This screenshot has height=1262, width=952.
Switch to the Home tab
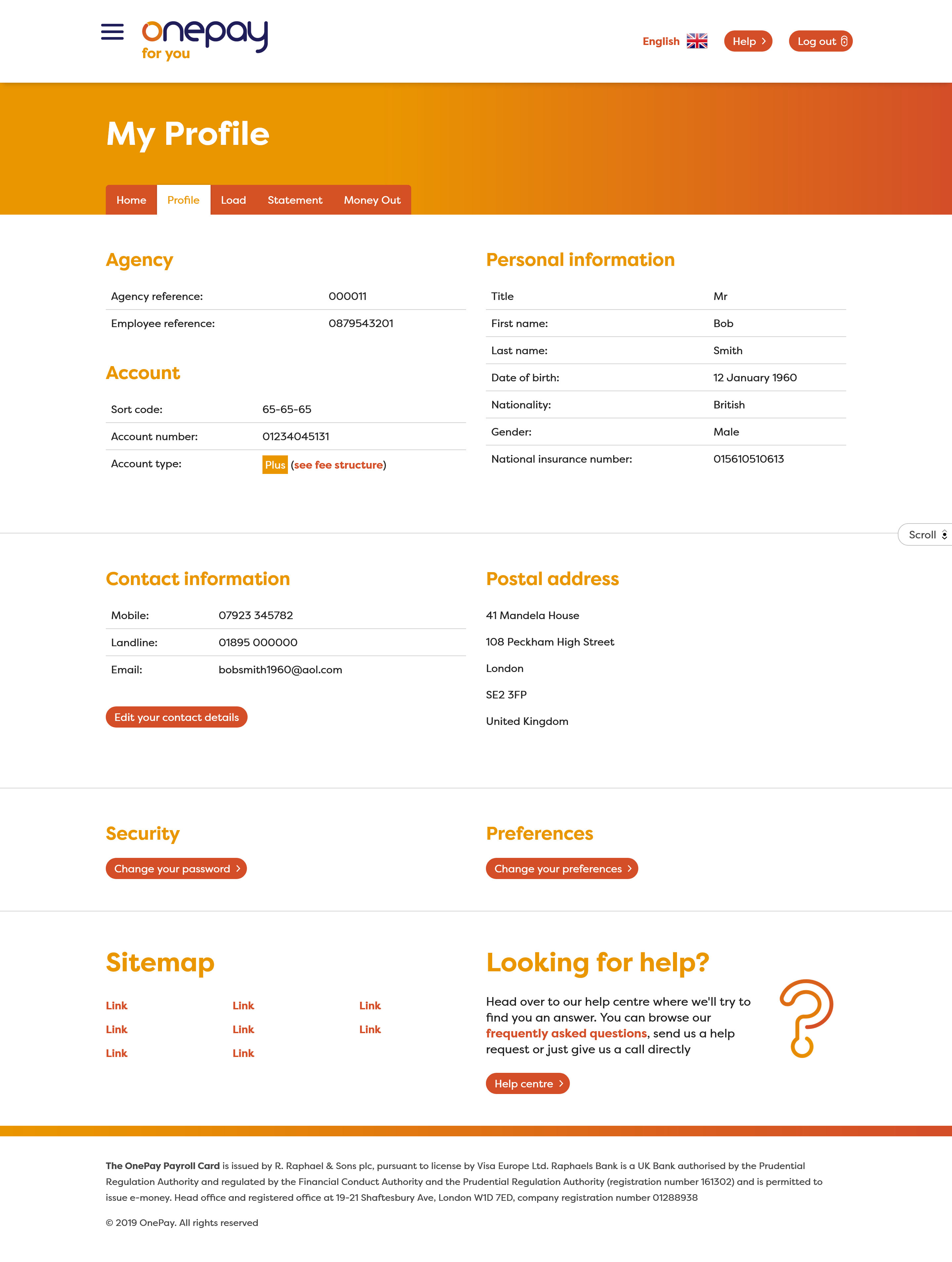[x=131, y=200]
